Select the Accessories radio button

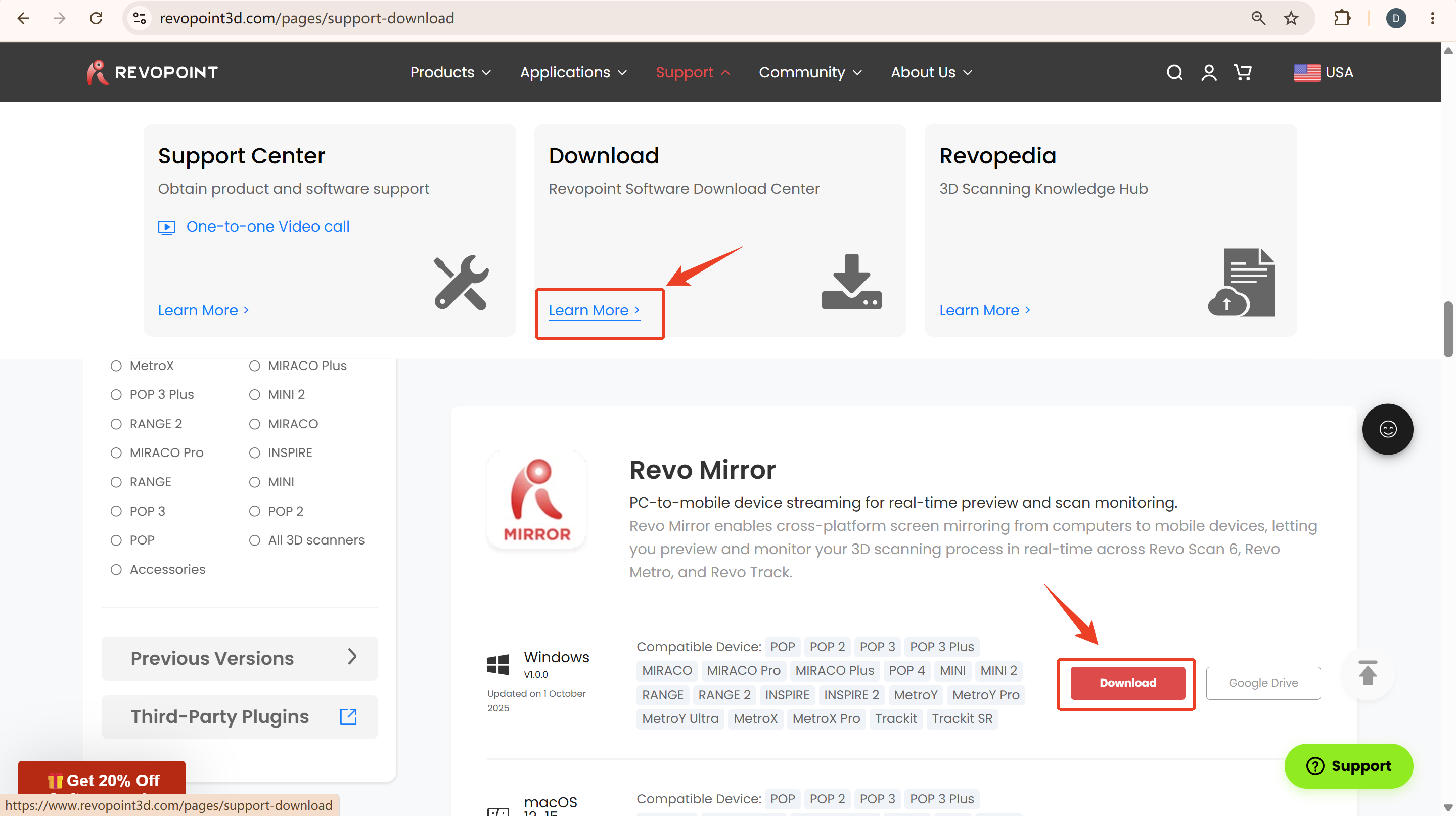click(116, 570)
